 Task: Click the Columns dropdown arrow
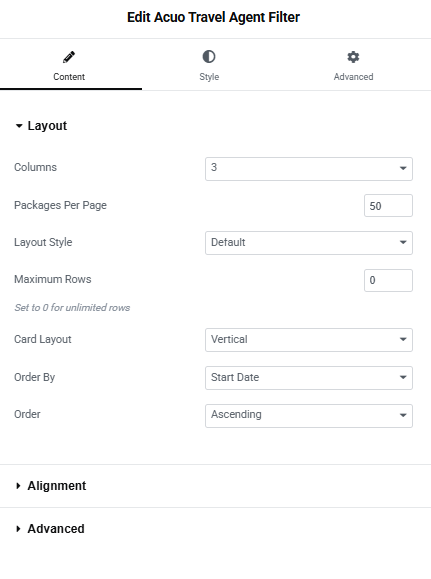(x=403, y=168)
